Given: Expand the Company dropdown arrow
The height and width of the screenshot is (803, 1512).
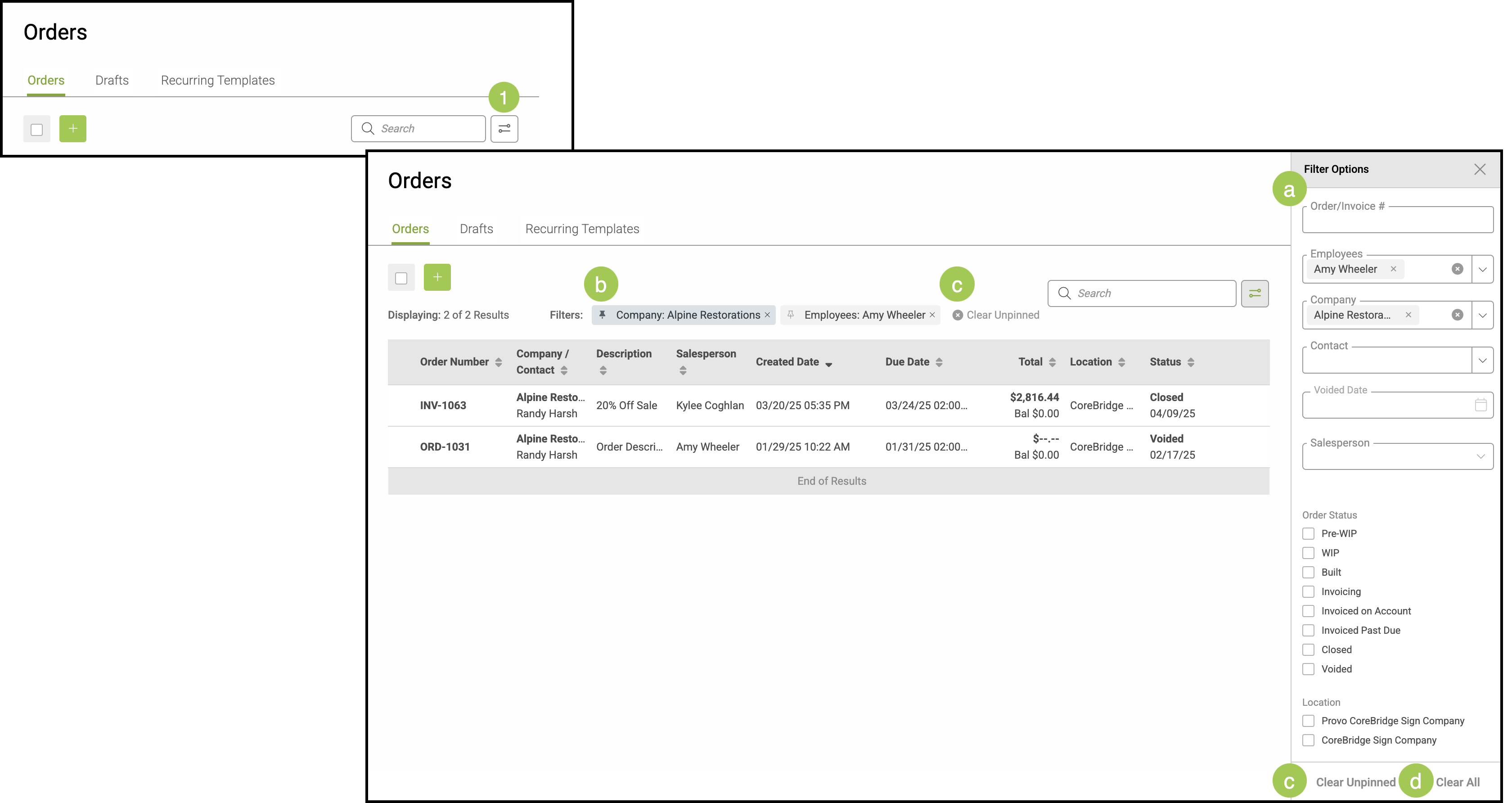Looking at the screenshot, I should (x=1482, y=315).
